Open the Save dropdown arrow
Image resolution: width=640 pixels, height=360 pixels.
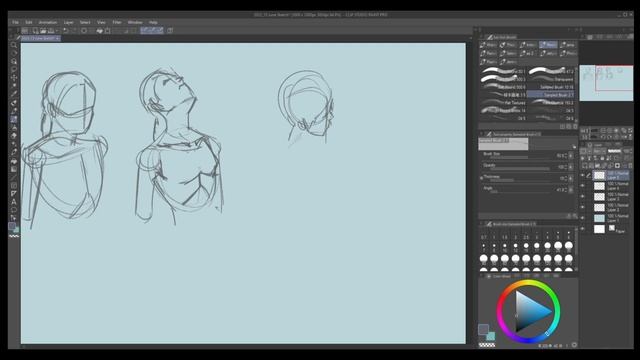coord(56,31)
